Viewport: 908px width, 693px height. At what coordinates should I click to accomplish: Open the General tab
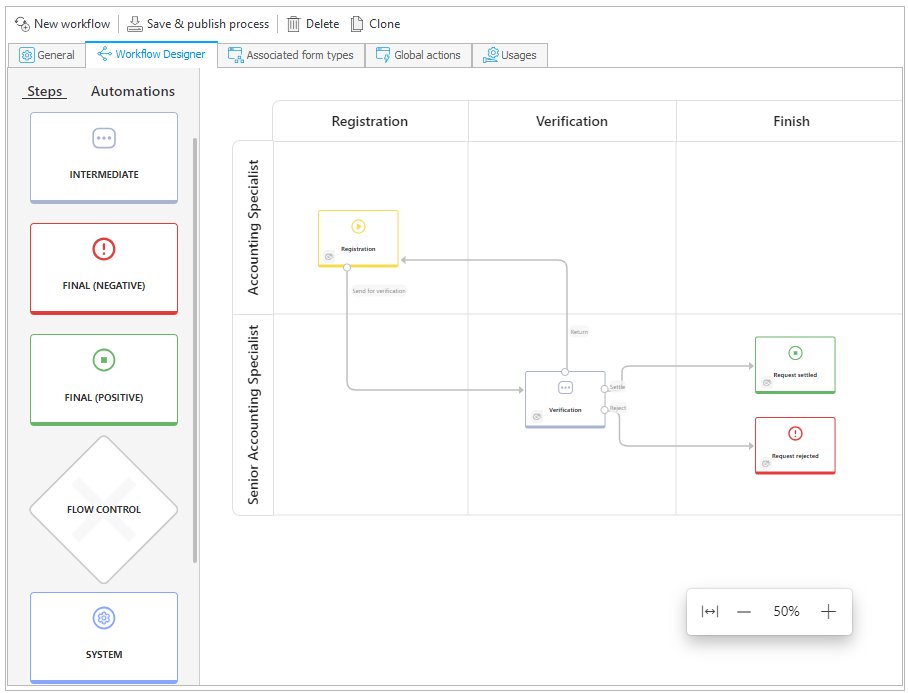click(47, 55)
